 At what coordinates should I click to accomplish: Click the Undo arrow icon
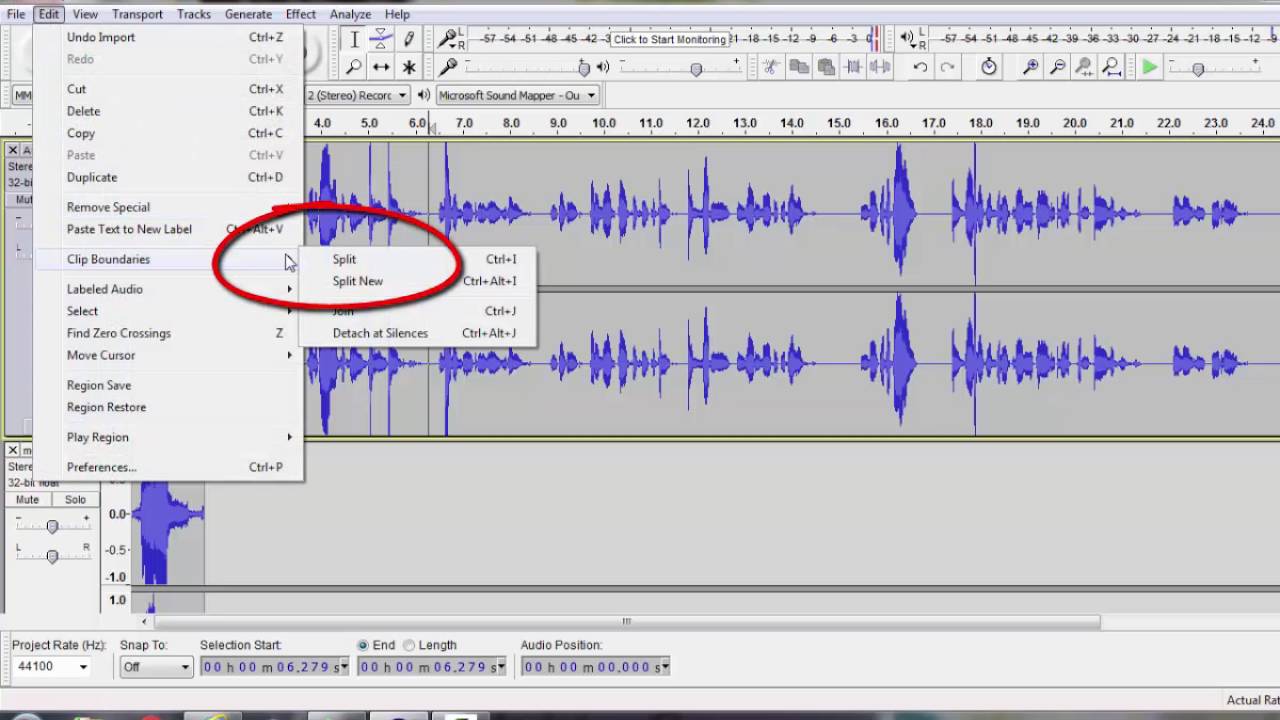pyautogui.click(x=920, y=67)
